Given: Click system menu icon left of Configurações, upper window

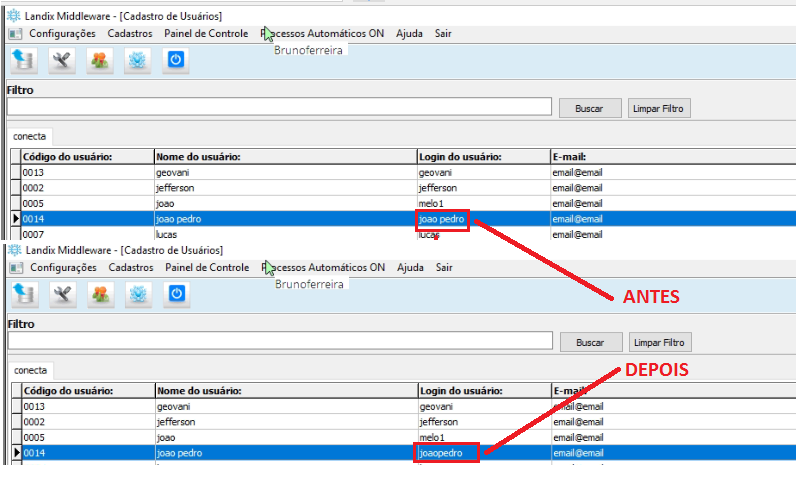Looking at the screenshot, I should tap(16, 34).
